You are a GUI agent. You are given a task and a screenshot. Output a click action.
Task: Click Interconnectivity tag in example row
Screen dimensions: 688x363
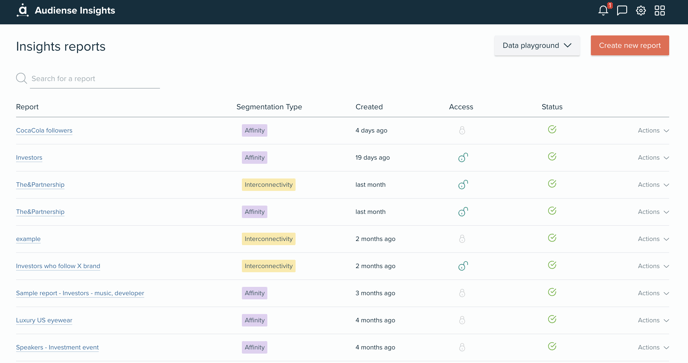tap(269, 239)
